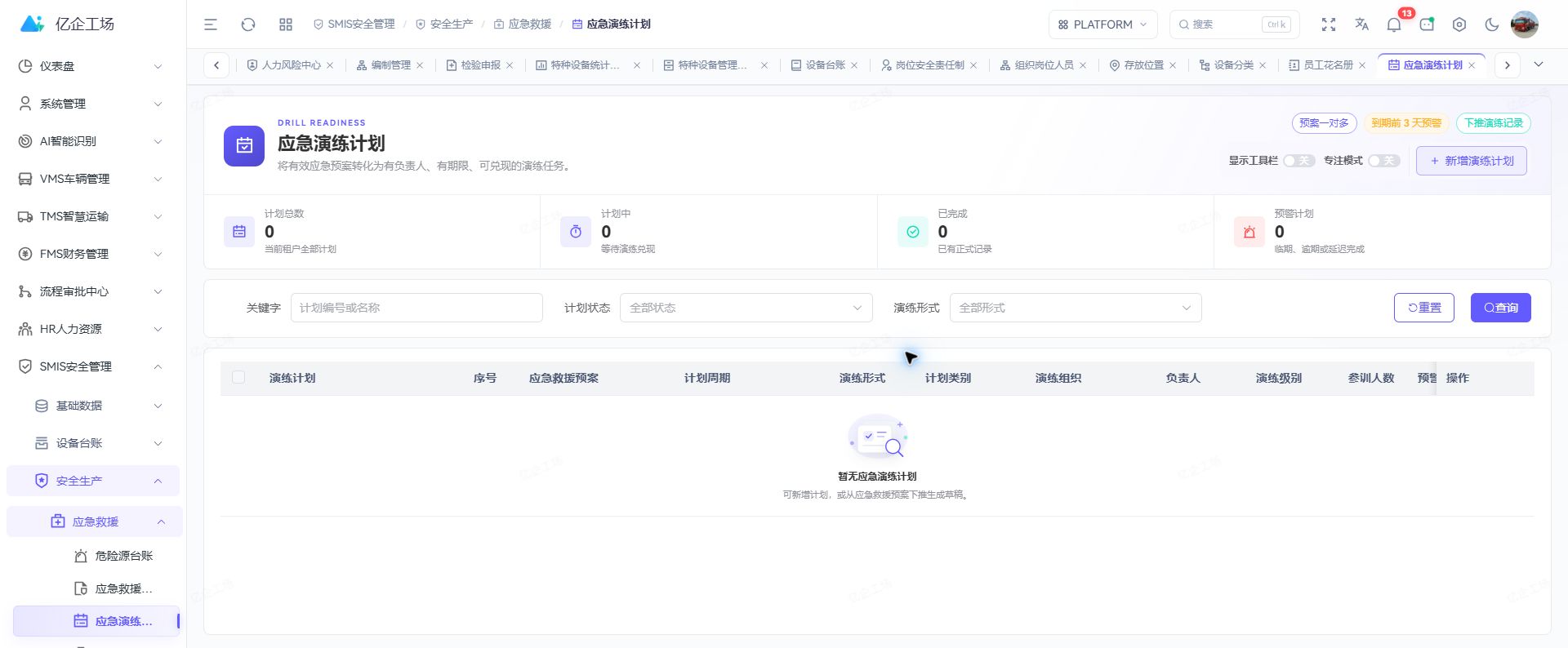The image size is (1568, 648).
Task: Open the 计划状态 dropdown
Action: pyautogui.click(x=746, y=308)
